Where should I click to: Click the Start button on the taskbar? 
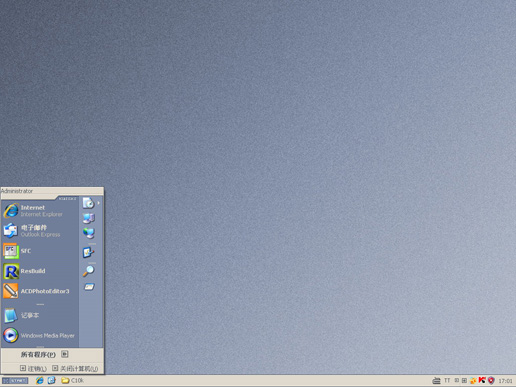15,381
